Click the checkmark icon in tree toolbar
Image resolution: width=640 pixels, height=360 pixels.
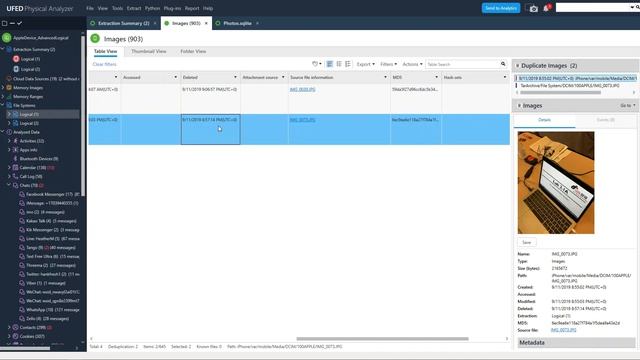[19, 23]
